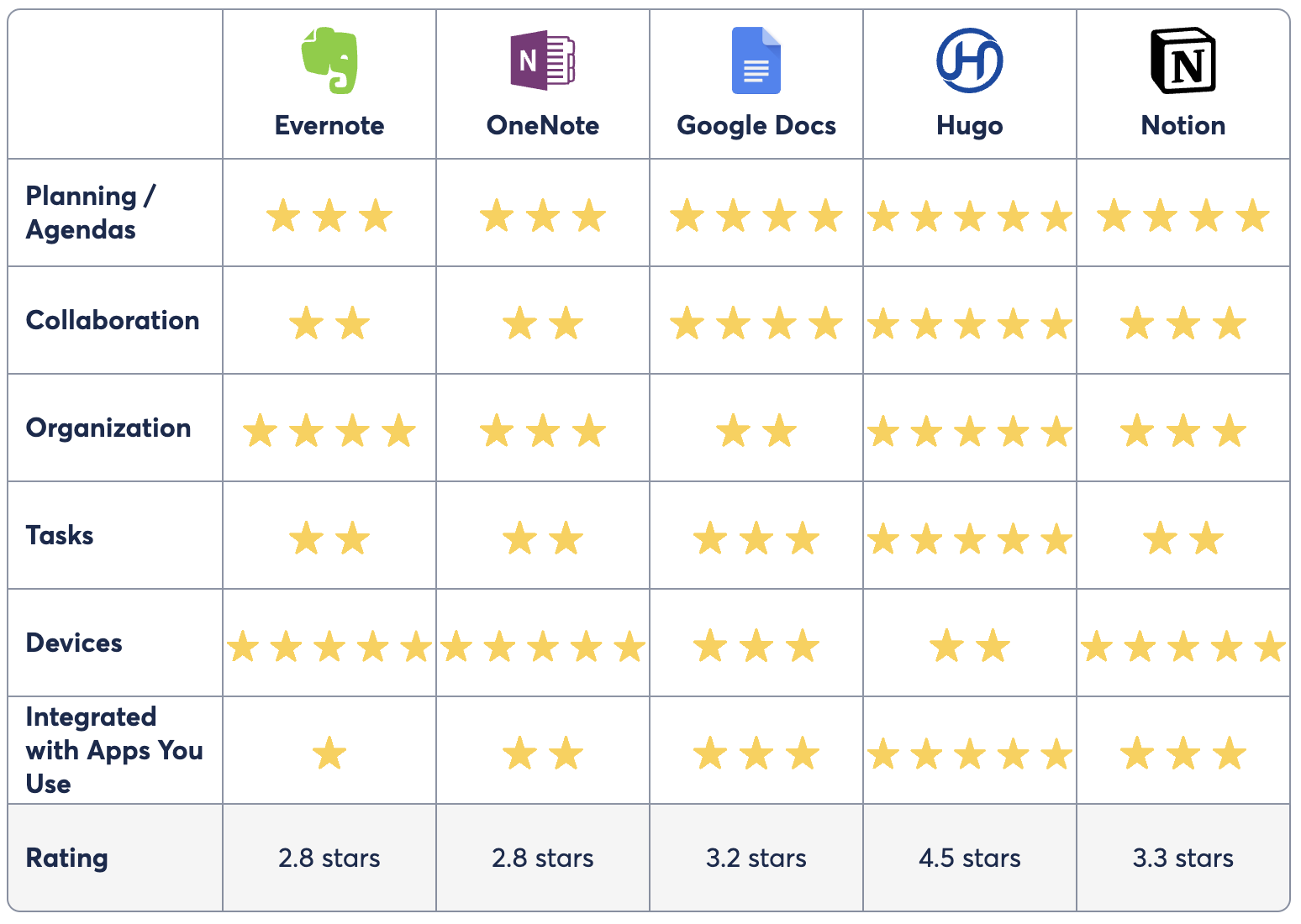Click the Hugo circular logo

click(x=970, y=60)
